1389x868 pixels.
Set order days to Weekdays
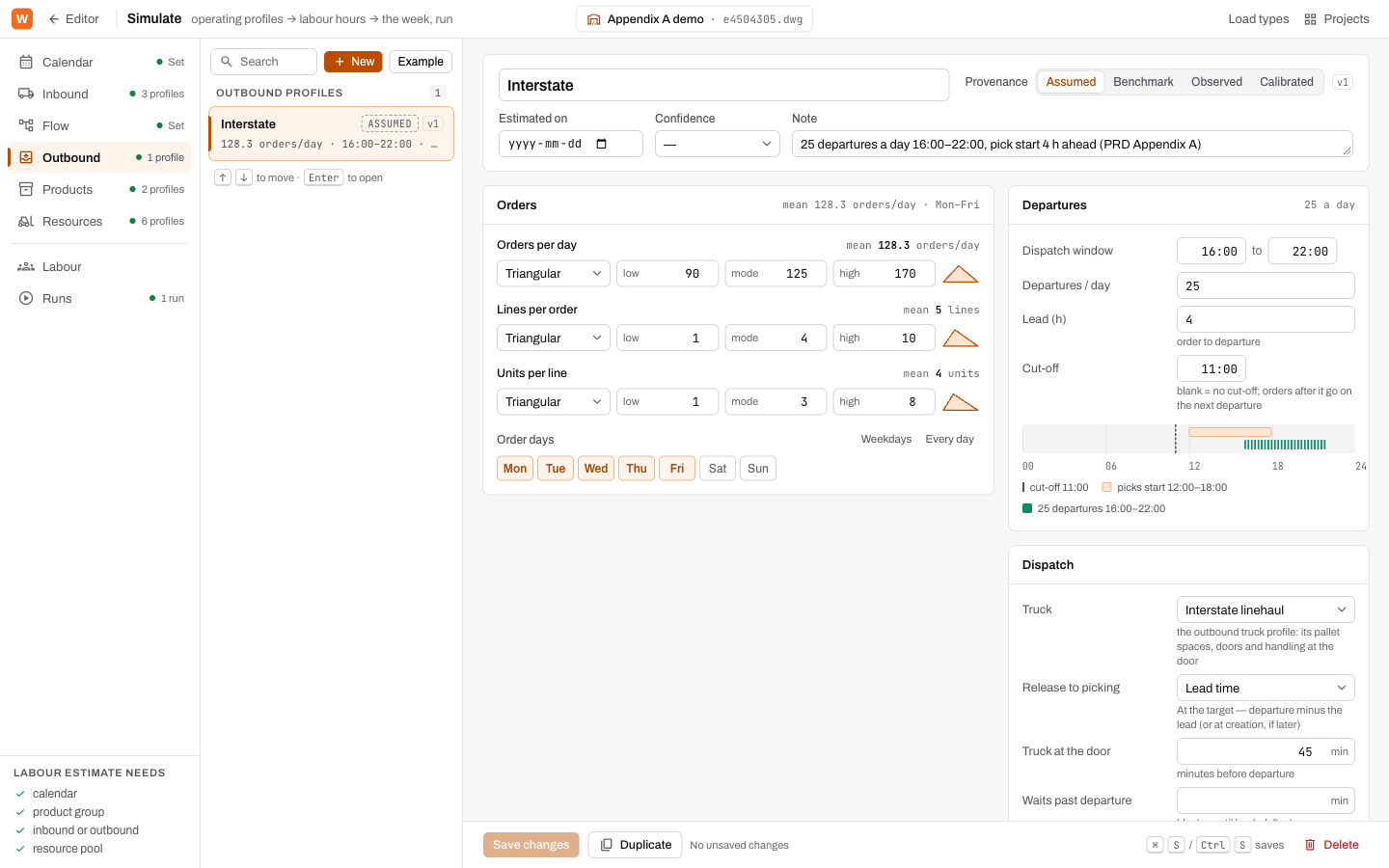point(886,439)
